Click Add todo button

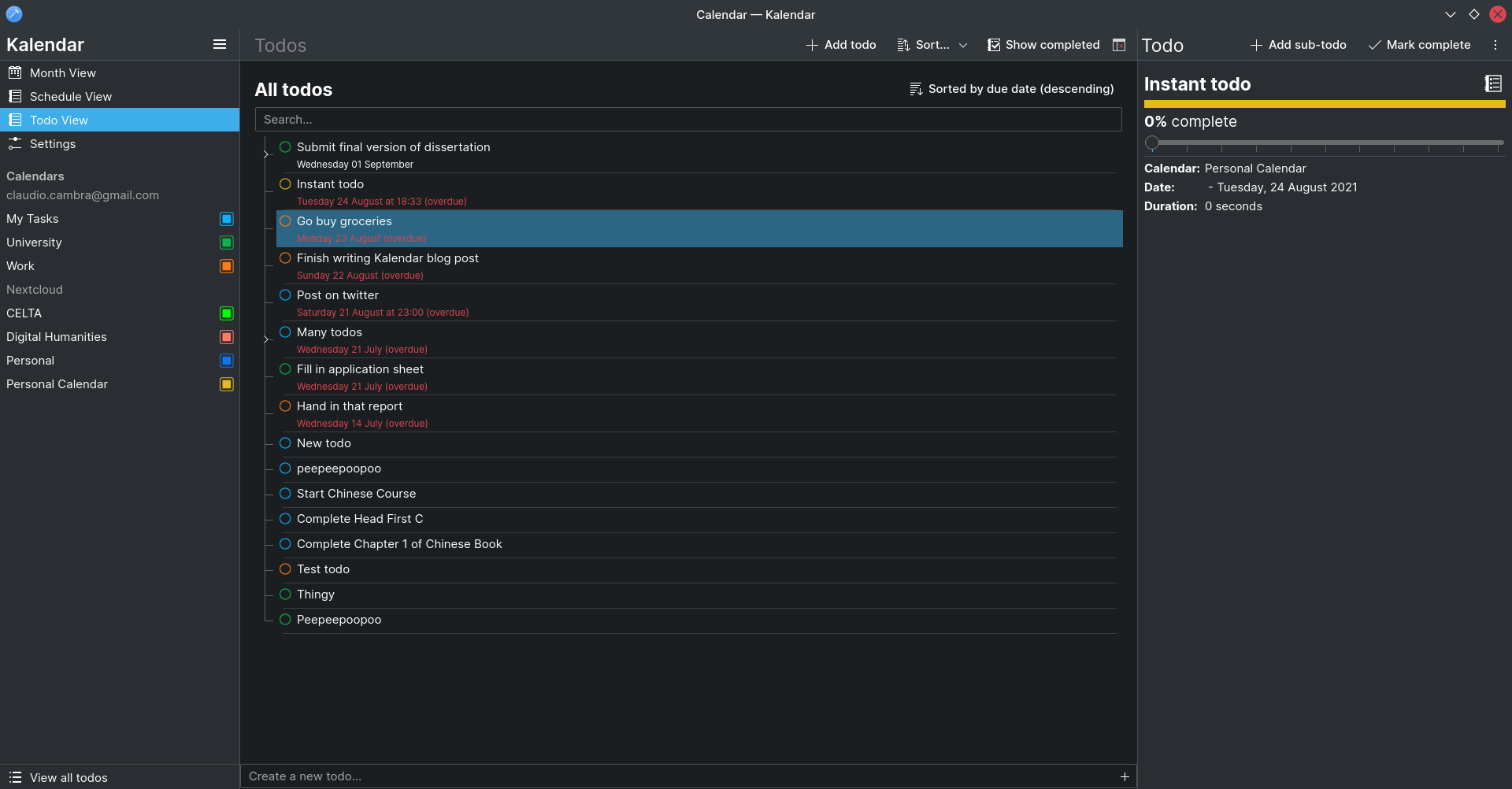pos(841,45)
